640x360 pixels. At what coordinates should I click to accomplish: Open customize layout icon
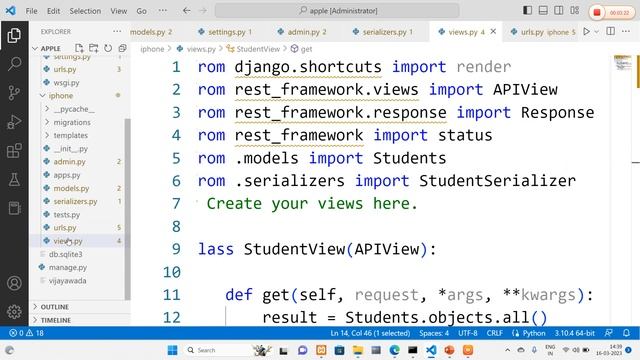coord(575,11)
